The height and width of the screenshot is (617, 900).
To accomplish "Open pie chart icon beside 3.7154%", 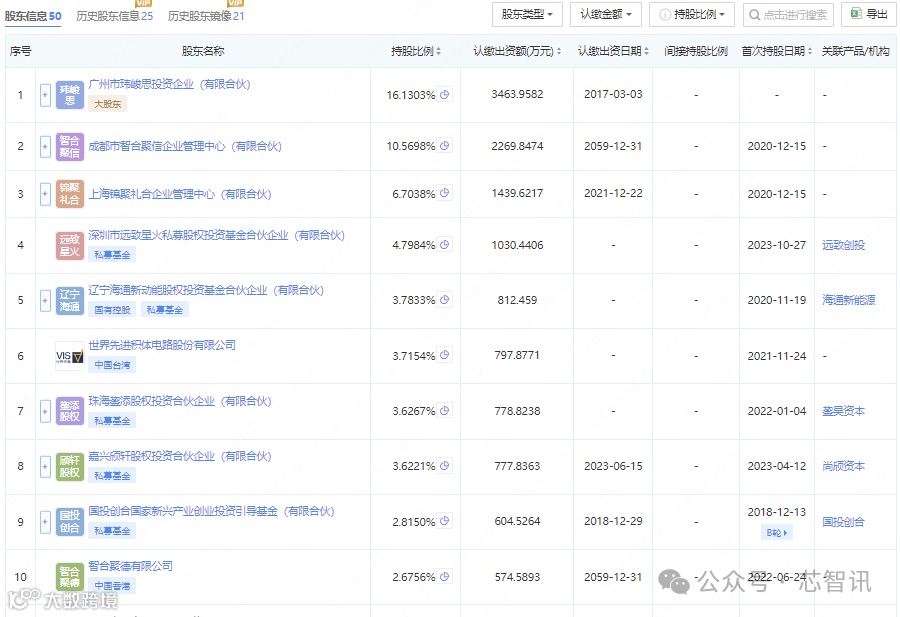I will coord(444,355).
